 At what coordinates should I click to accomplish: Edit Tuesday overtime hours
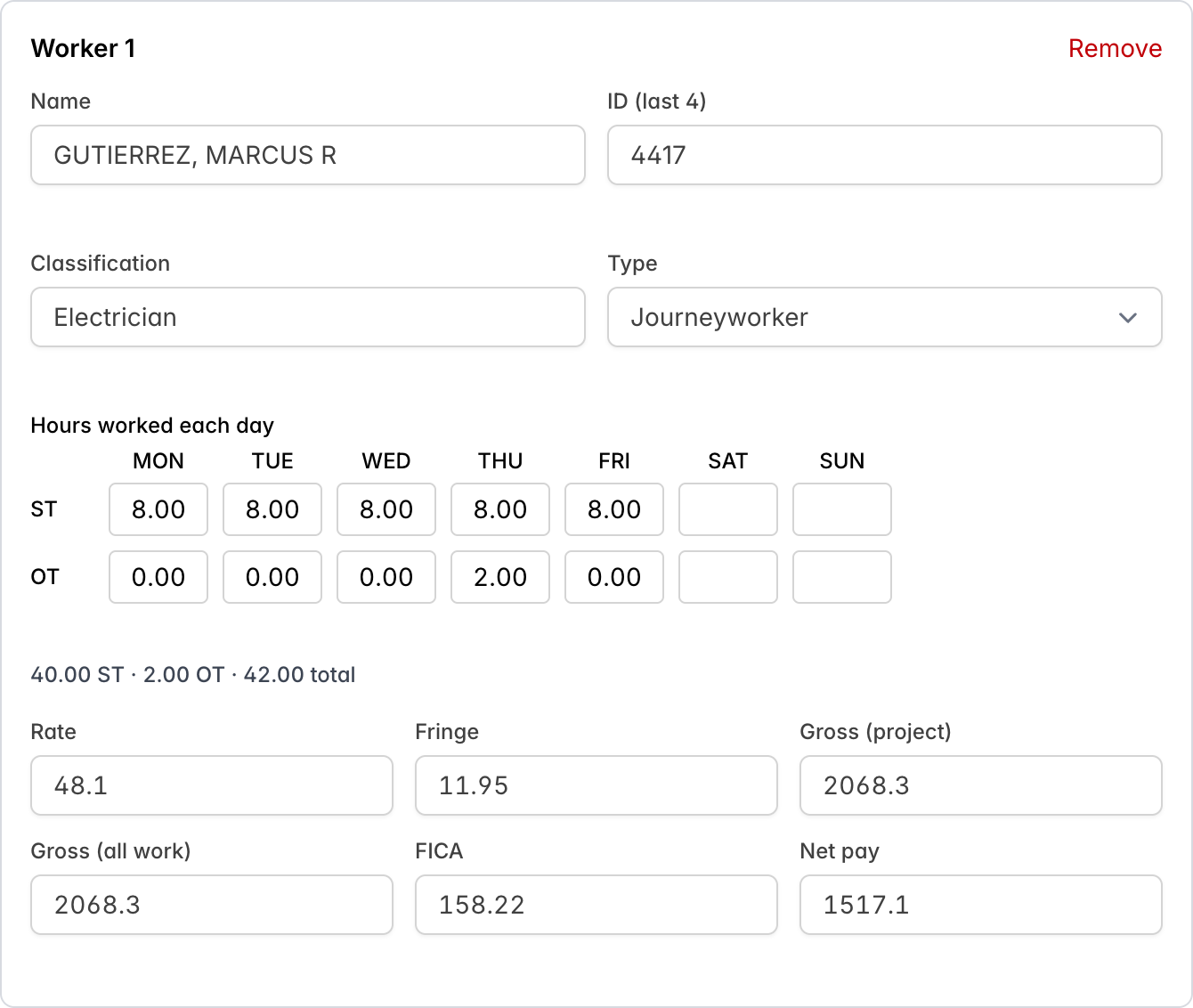[272, 577]
